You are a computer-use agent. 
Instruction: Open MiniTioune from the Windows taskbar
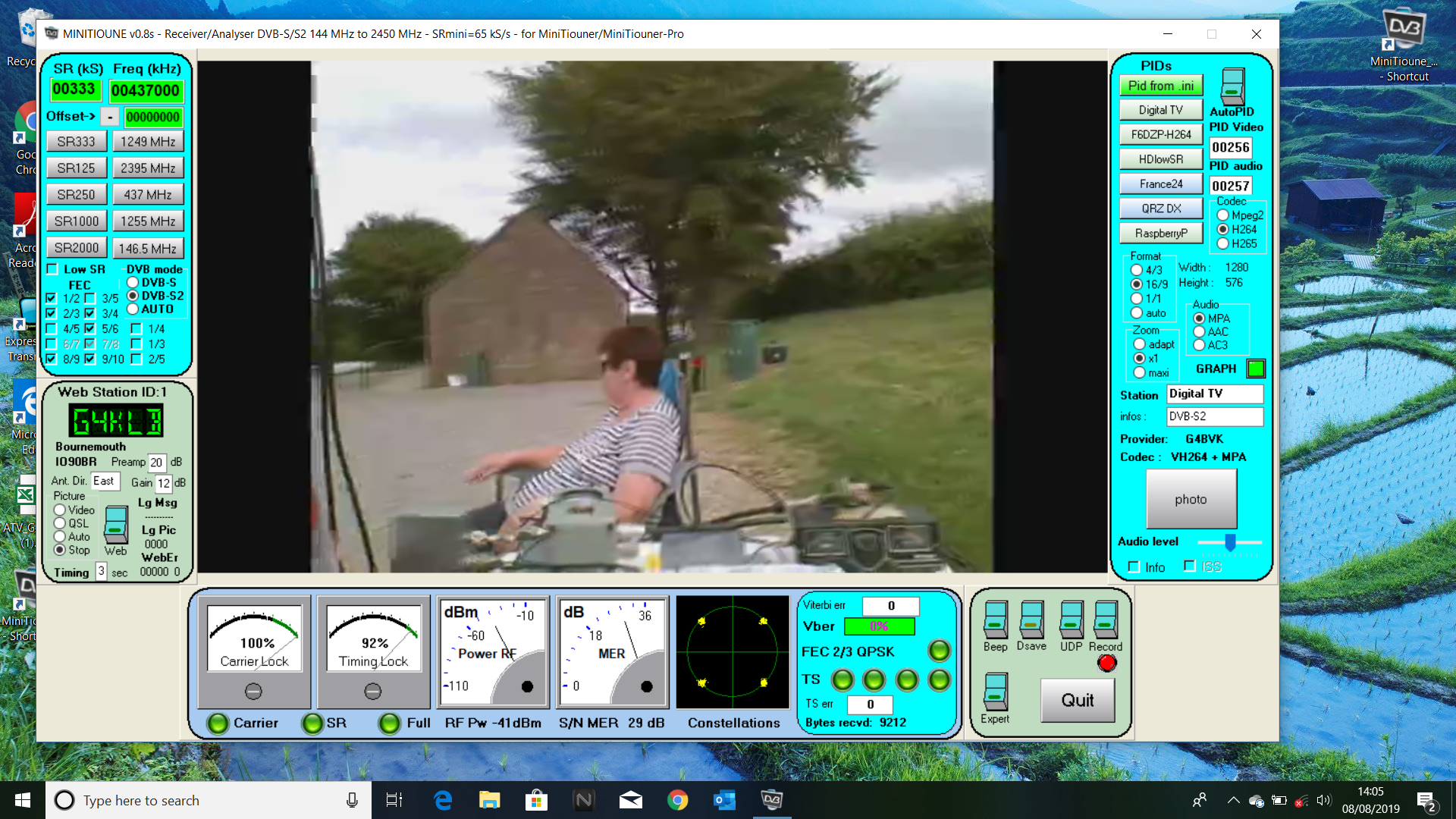[771, 800]
